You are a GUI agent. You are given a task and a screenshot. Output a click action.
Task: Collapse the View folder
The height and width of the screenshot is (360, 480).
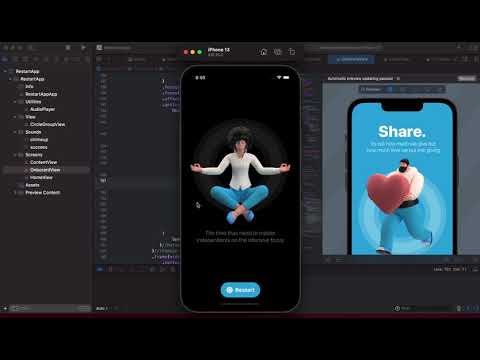click(15, 117)
